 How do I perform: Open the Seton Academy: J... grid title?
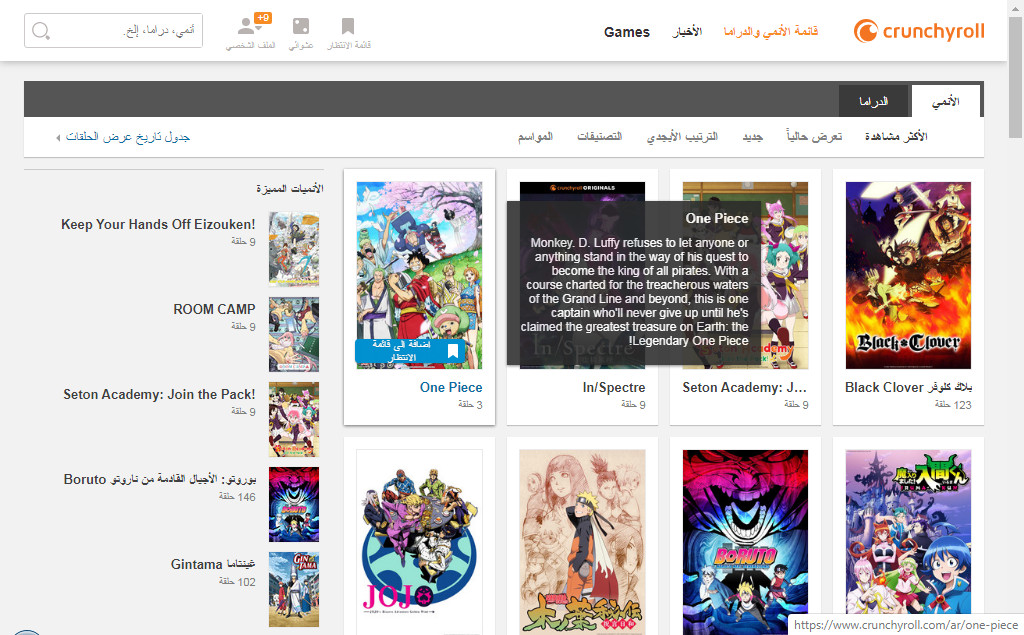[744, 387]
